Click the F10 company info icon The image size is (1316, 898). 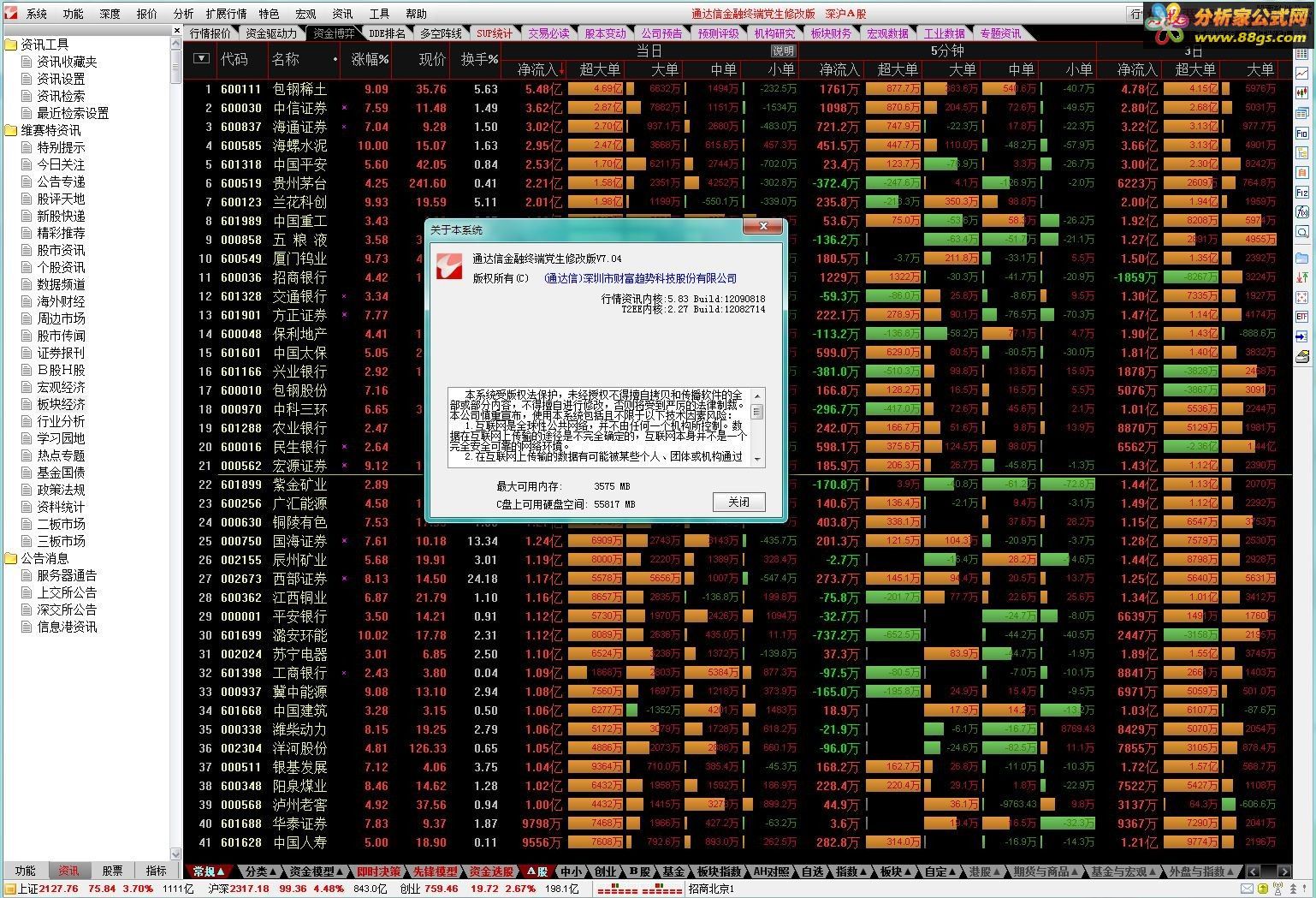1302,133
